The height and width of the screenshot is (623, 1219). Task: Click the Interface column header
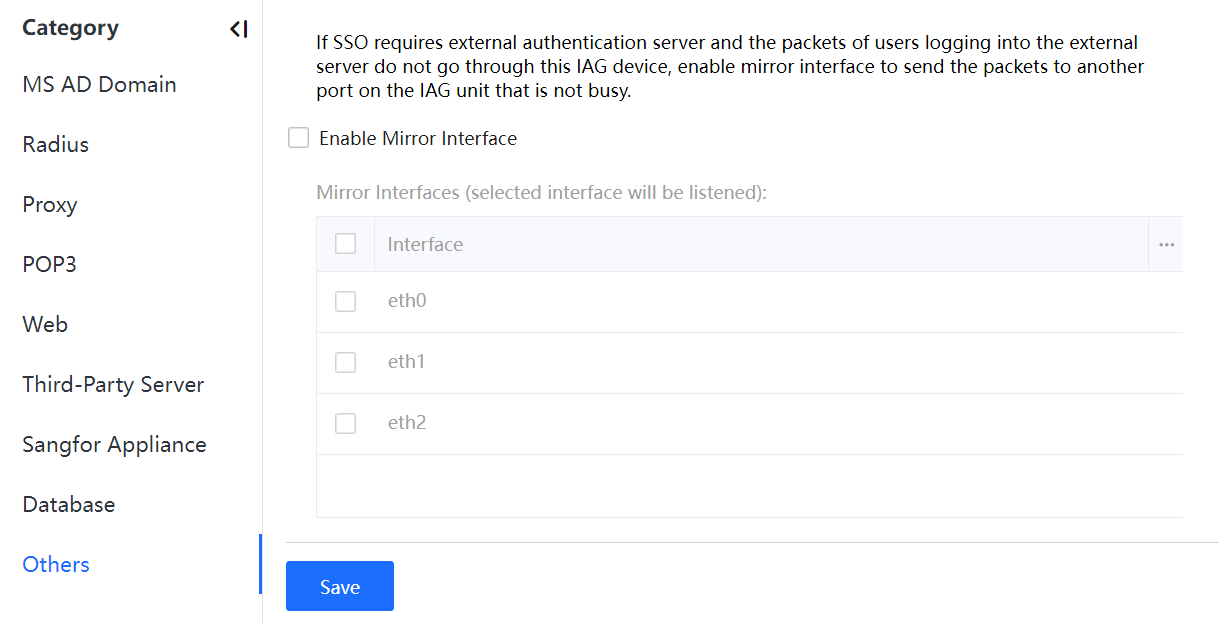pos(425,245)
